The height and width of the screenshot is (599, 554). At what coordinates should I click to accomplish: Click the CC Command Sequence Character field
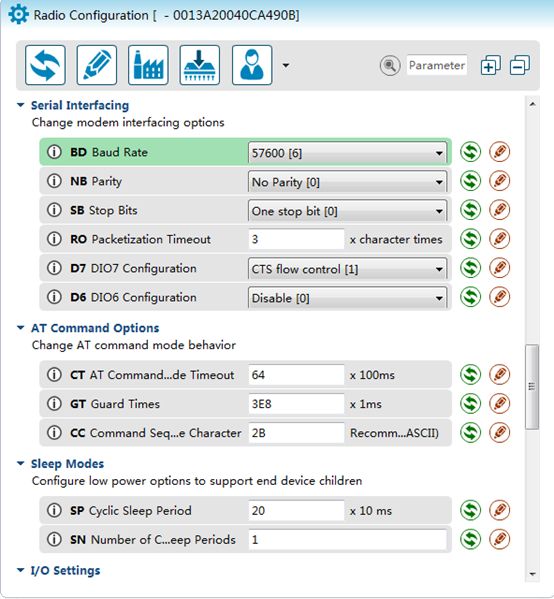[296, 433]
